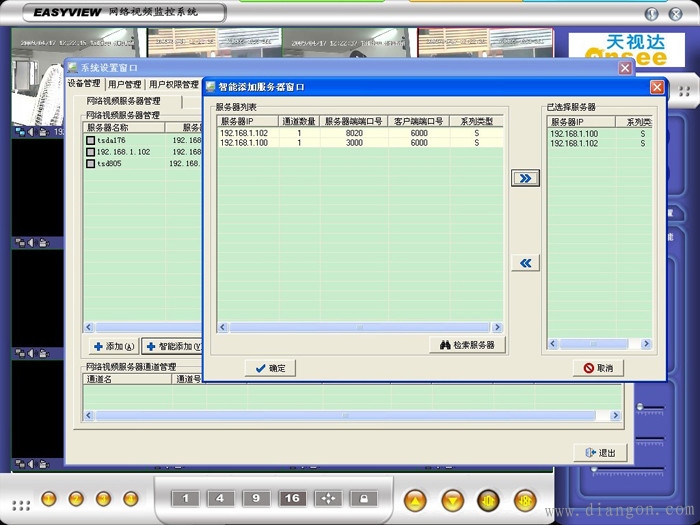Click the double left arrow remove-server button
The image size is (700, 525).
[525, 263]
